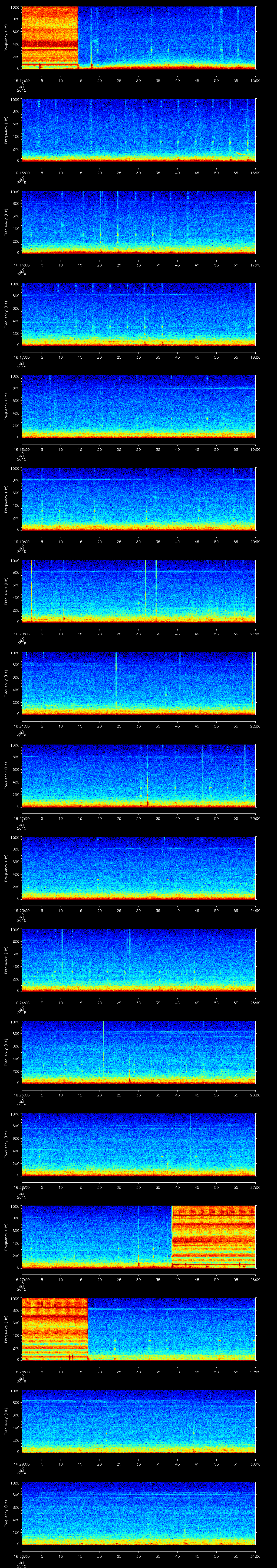Select the spectrogram panel starting at 16:18:00

(138, 407)
